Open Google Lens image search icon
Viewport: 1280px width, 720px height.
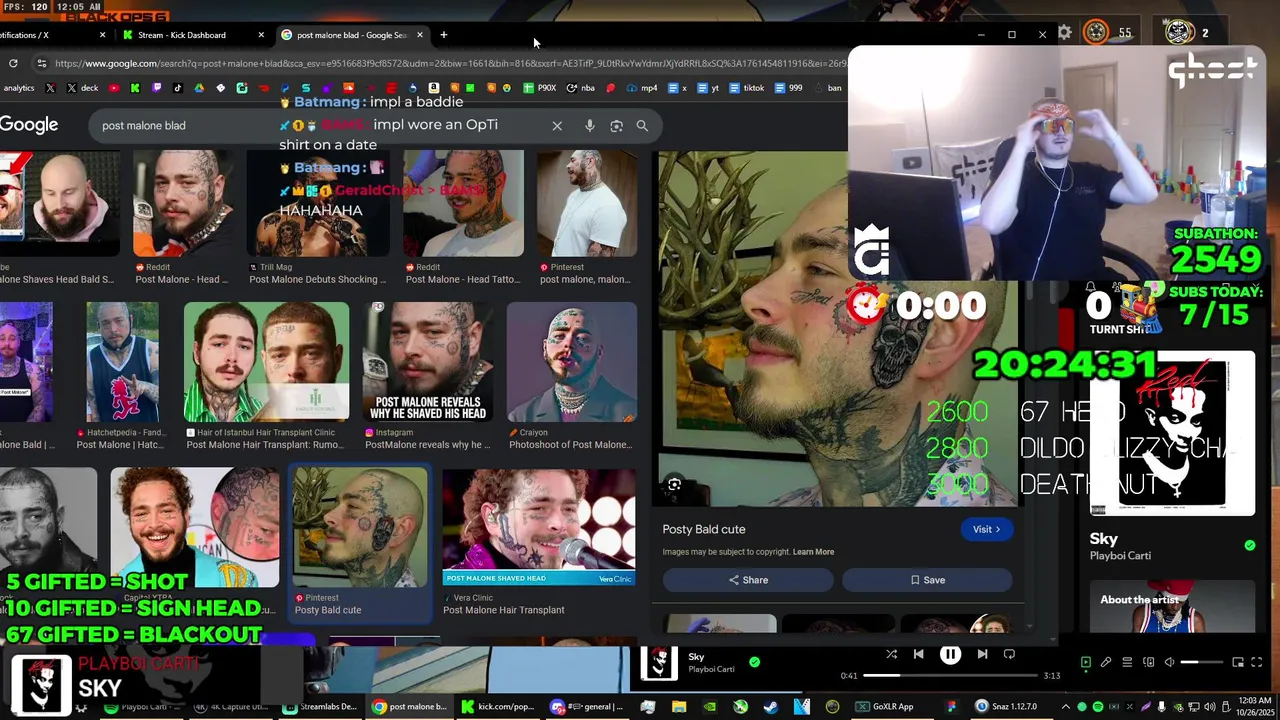616,126
